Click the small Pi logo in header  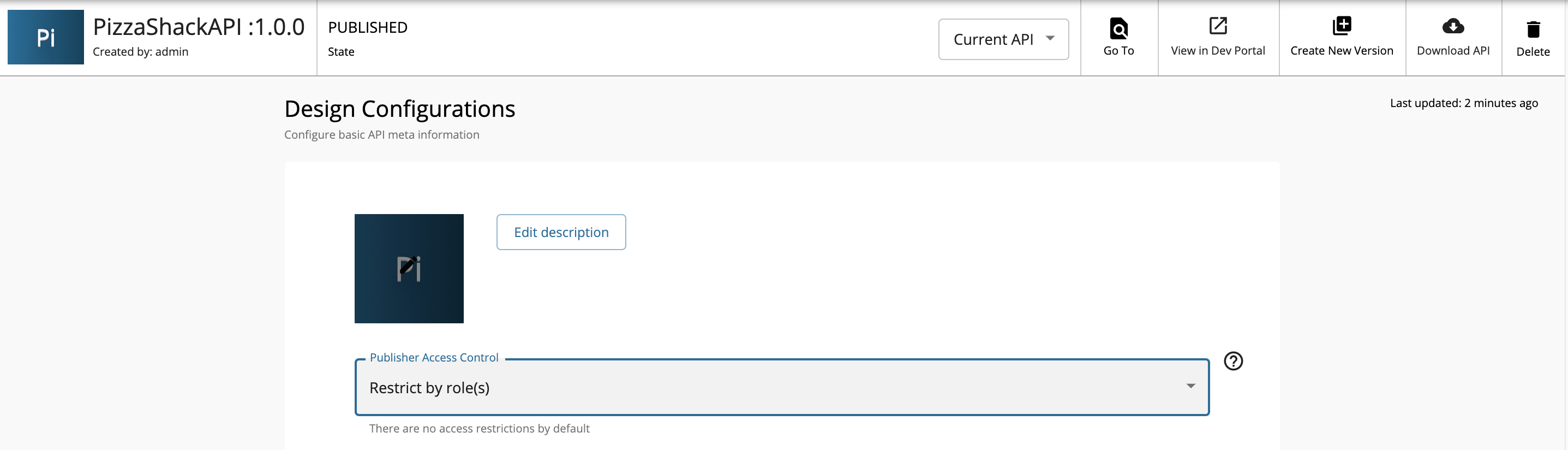tap(46, 37)
